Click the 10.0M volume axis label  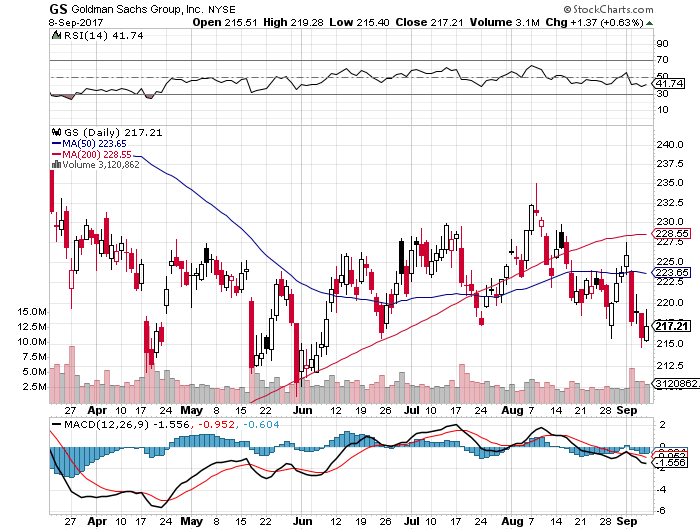click(32, 342)
